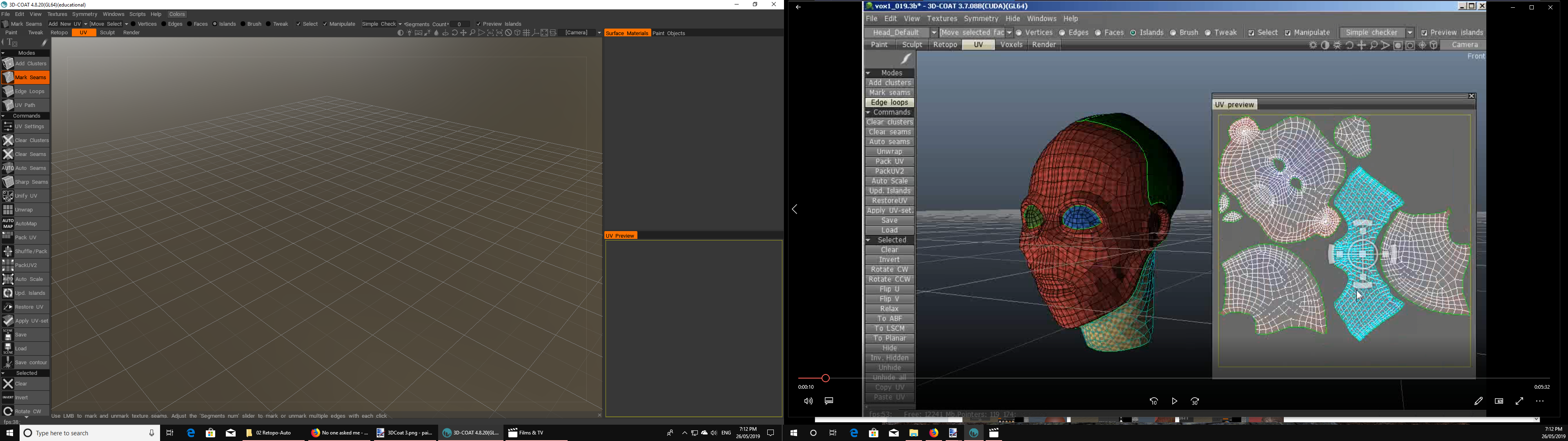Click the Colors button
This screenshot has width=1568, height=441.
[177, 14]
